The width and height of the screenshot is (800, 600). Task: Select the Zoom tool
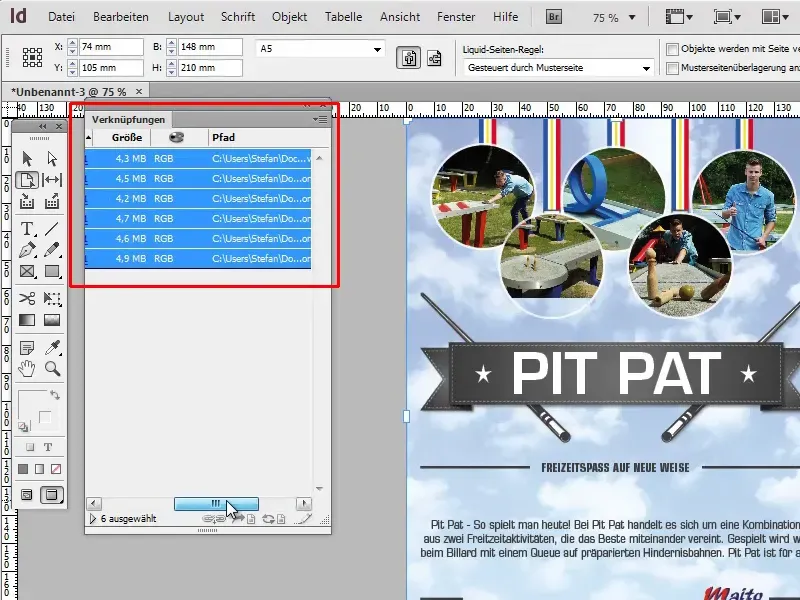click(x=50, y=368)
